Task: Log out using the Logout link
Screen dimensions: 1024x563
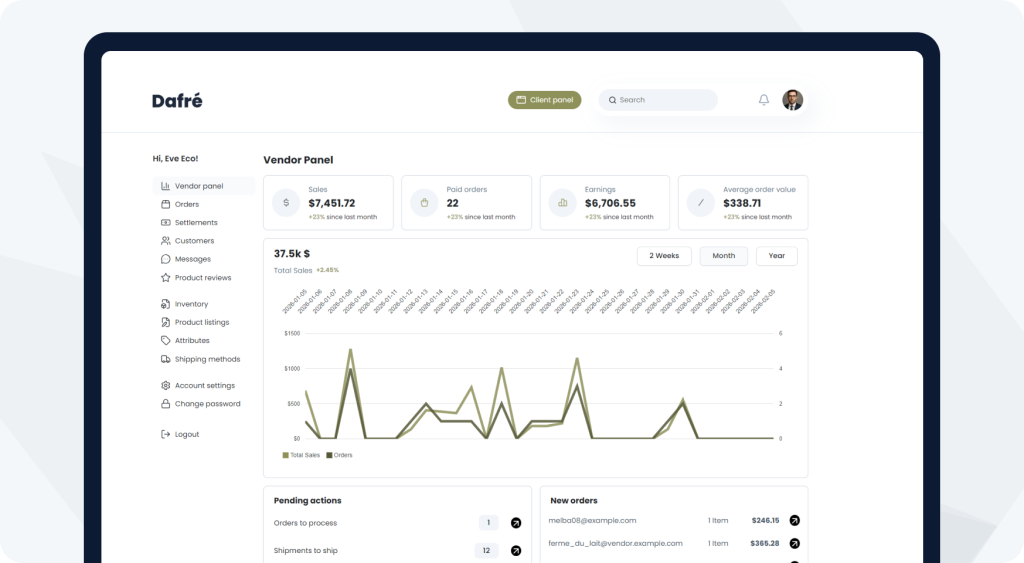Action: pos(187,434)
